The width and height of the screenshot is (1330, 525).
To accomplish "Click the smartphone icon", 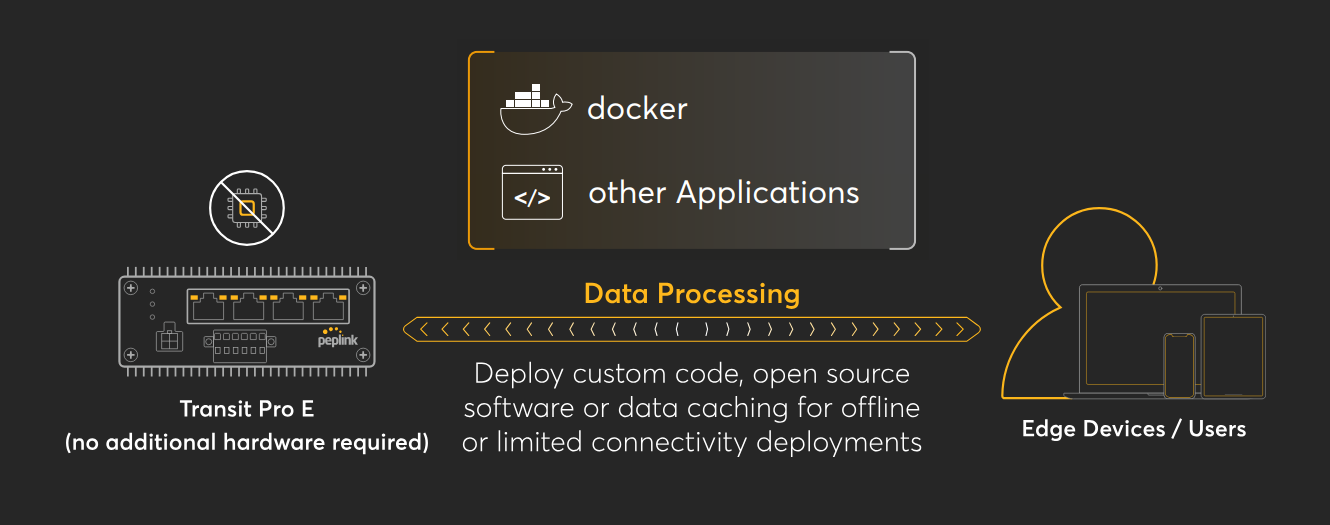I will pyautogui.click(x=1179, y=365).
